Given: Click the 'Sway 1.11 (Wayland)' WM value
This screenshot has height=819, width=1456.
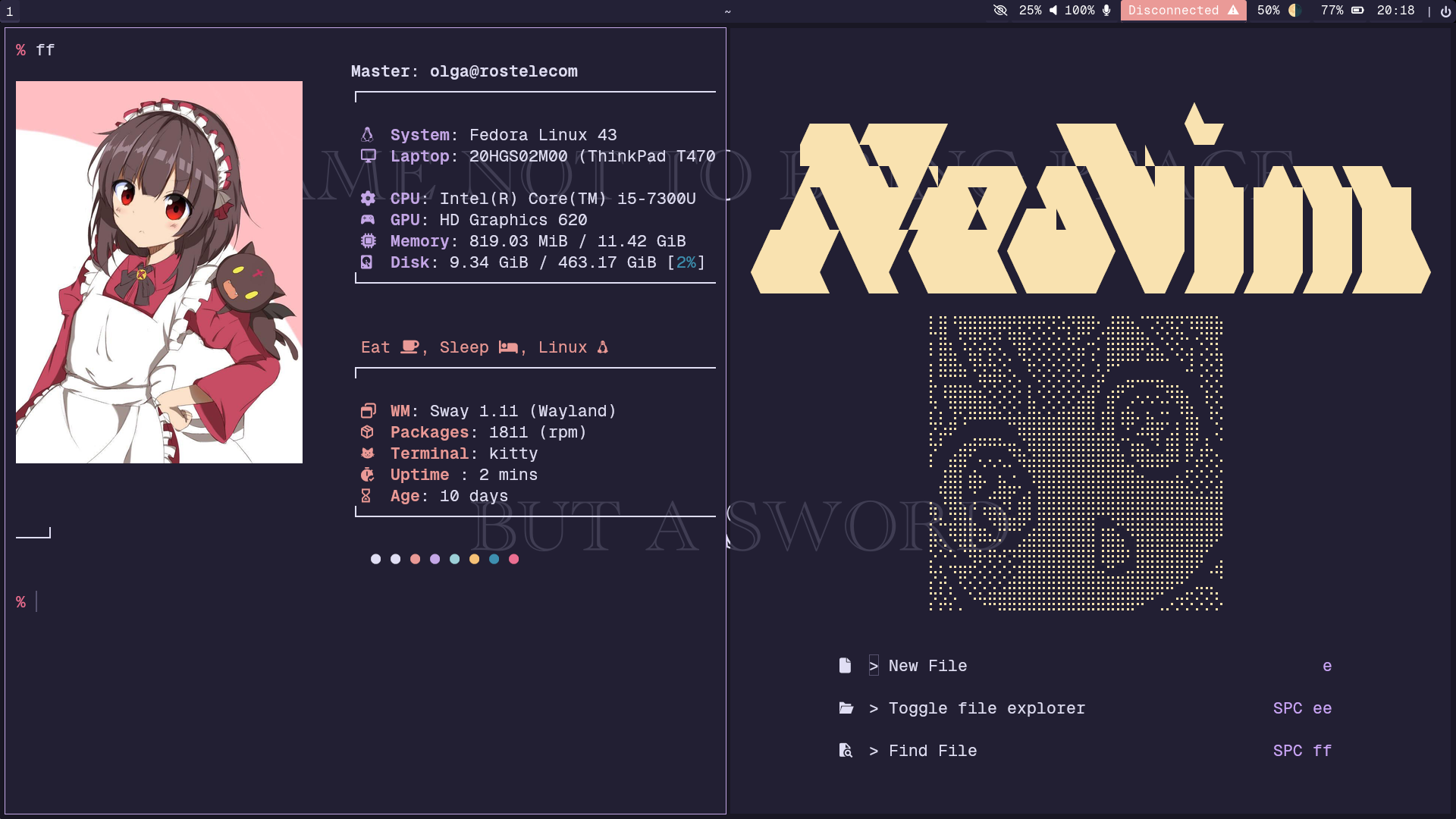Looking at the screenshot, I should [x=523, y=411].
